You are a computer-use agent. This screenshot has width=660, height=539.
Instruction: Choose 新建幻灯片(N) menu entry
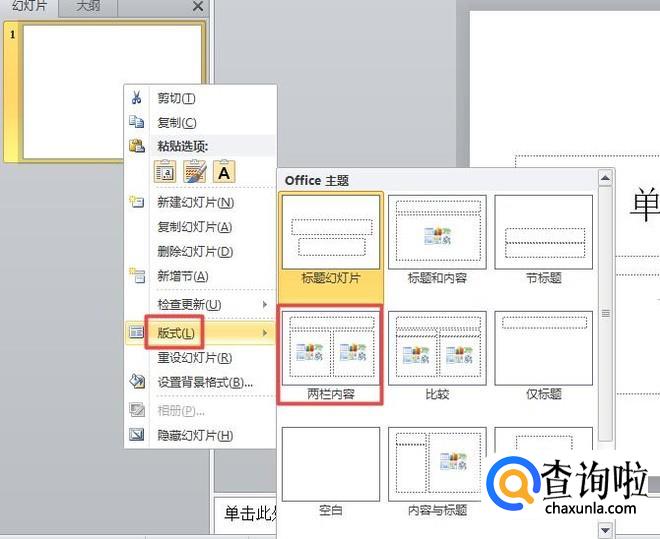tap(200, 202)
